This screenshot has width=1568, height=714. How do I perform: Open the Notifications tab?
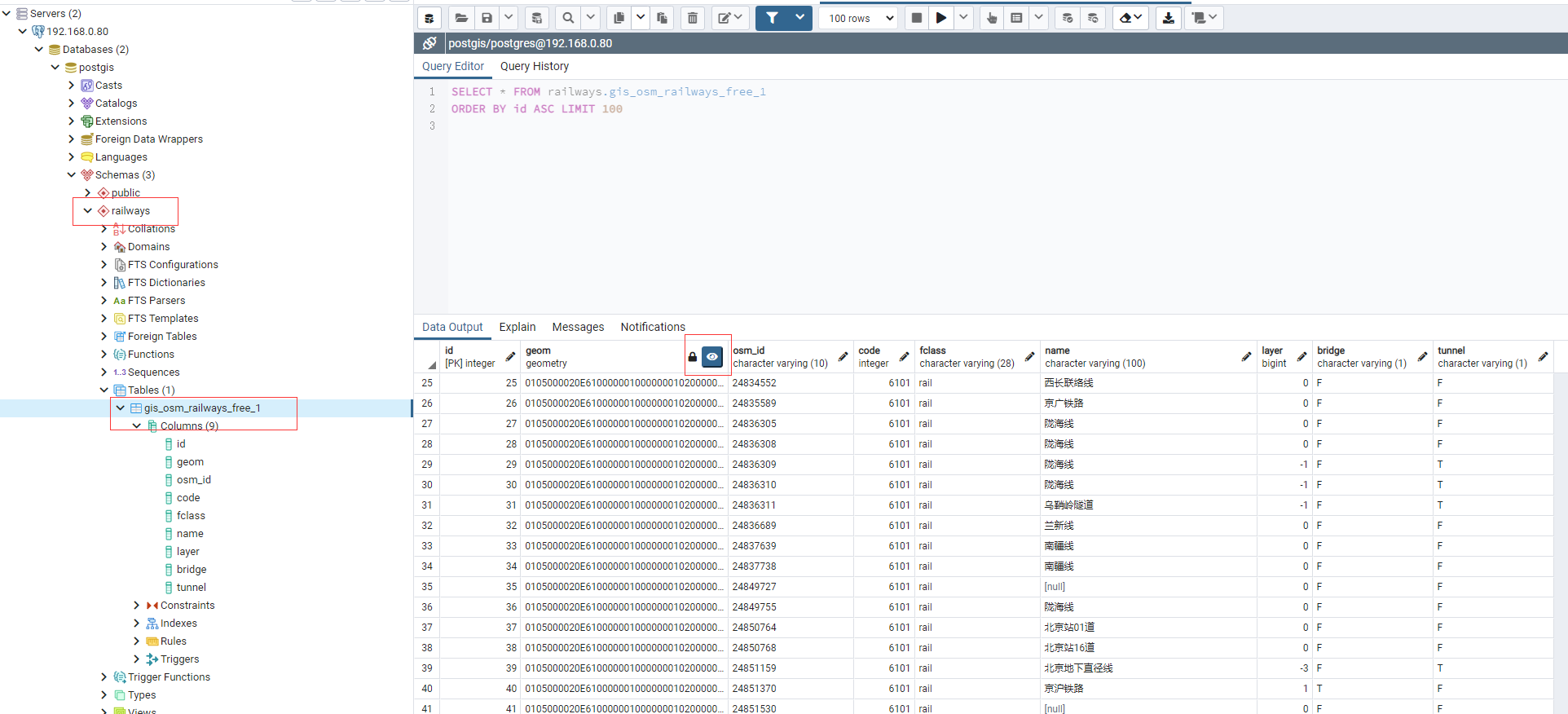pos(653,327)
